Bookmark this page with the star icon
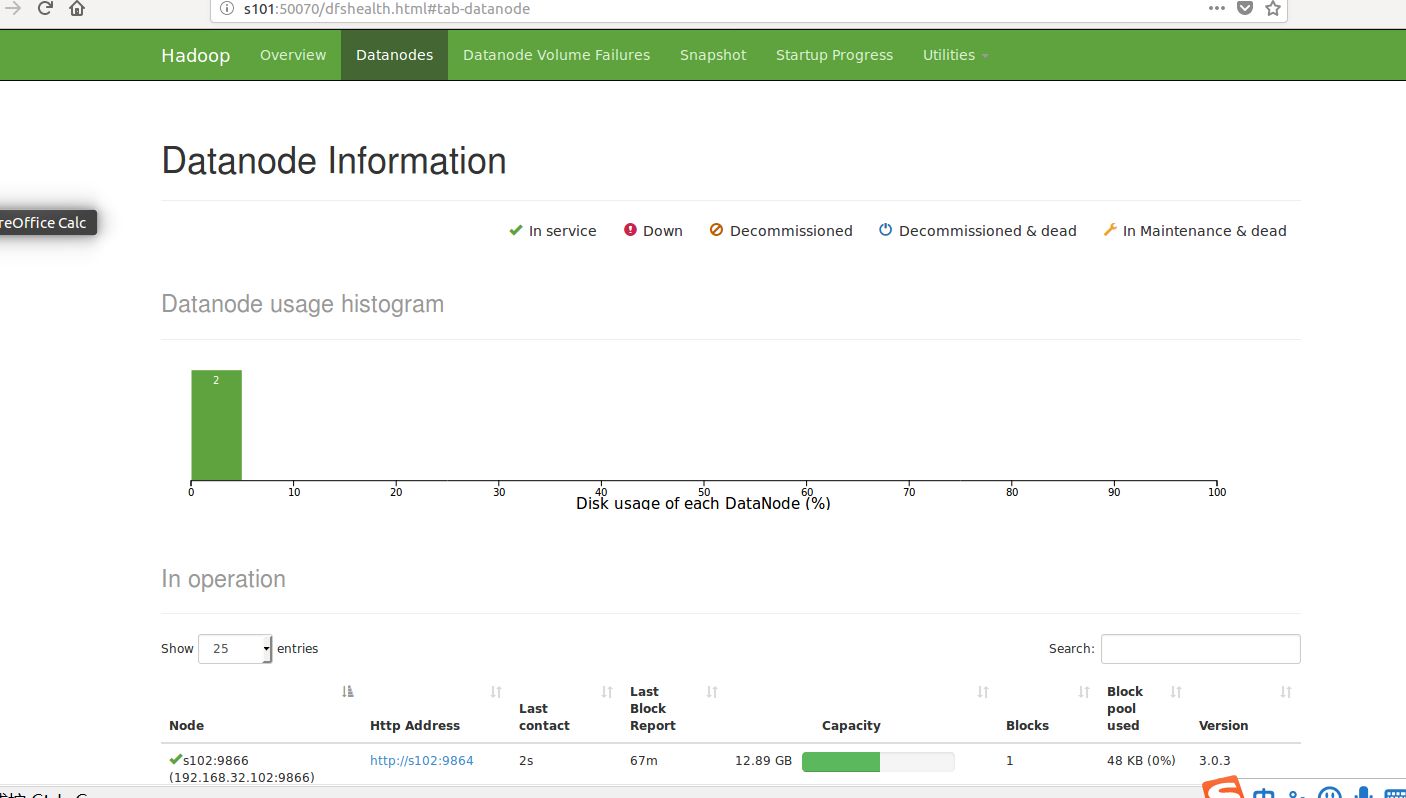The image size is (1406, 798). click(x=1272, y=9)
